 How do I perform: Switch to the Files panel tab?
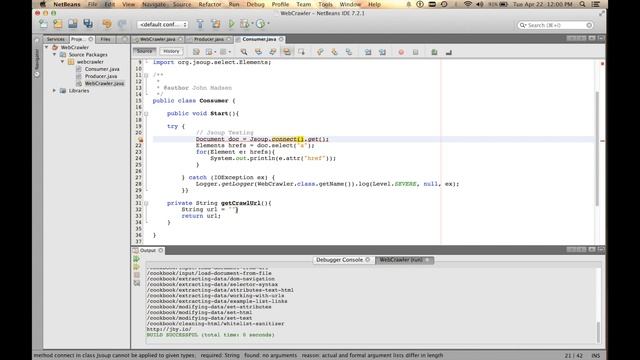click(x=105, y=39)
